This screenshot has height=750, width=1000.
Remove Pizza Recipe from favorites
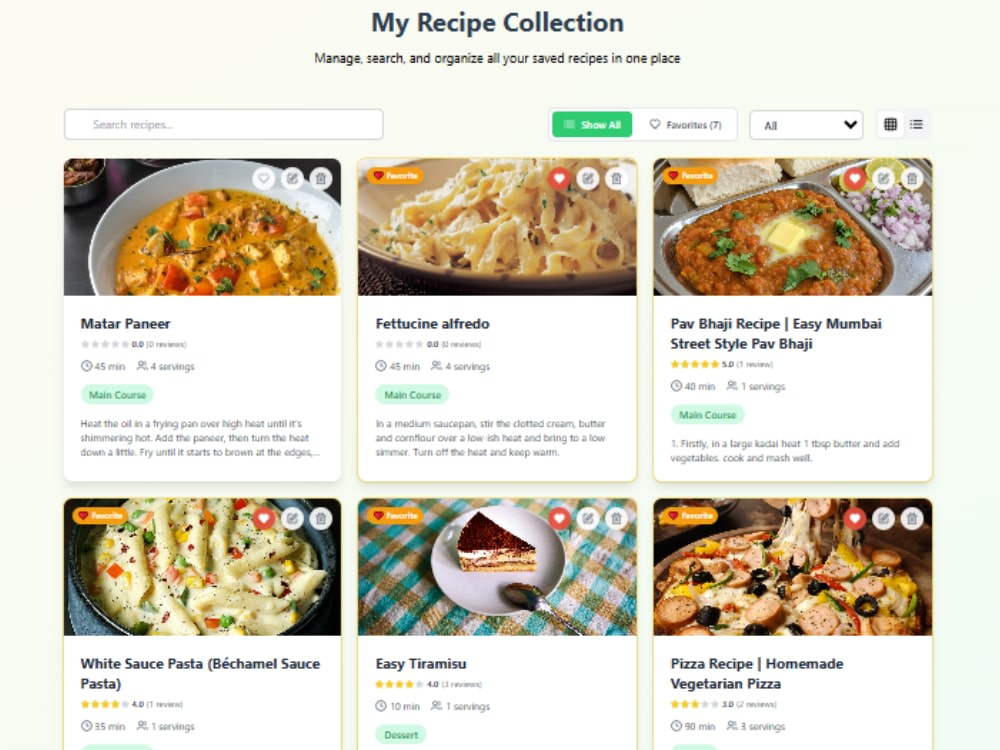[x=855, y=518]
